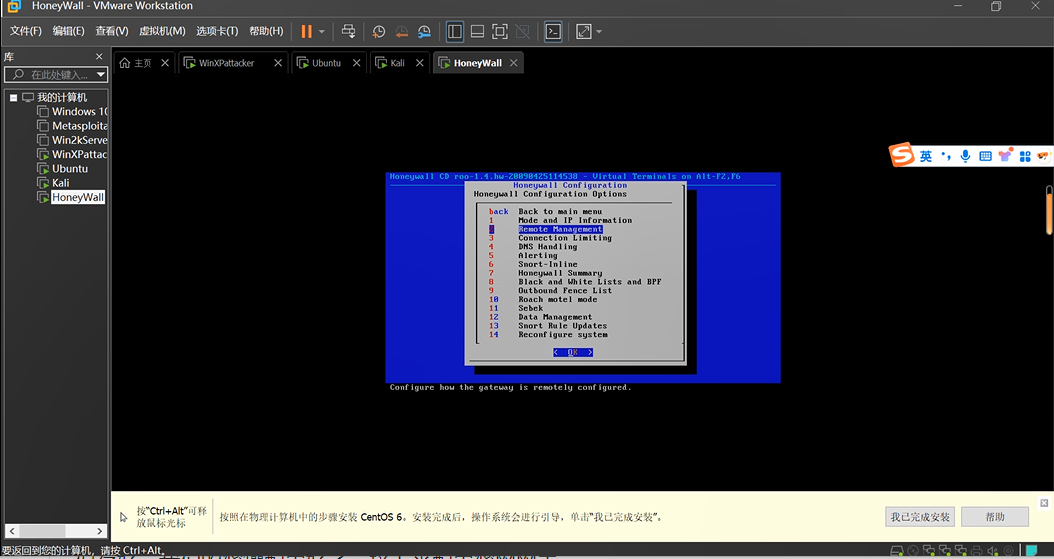Click the Remote Management option

560,229
